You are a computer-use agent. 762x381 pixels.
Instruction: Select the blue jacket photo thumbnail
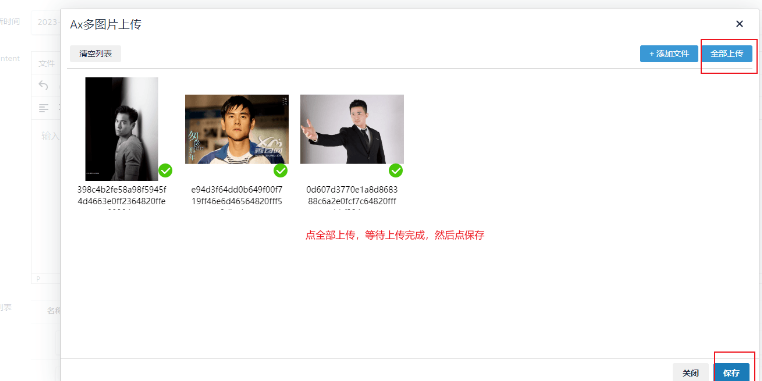click(237, 129)
